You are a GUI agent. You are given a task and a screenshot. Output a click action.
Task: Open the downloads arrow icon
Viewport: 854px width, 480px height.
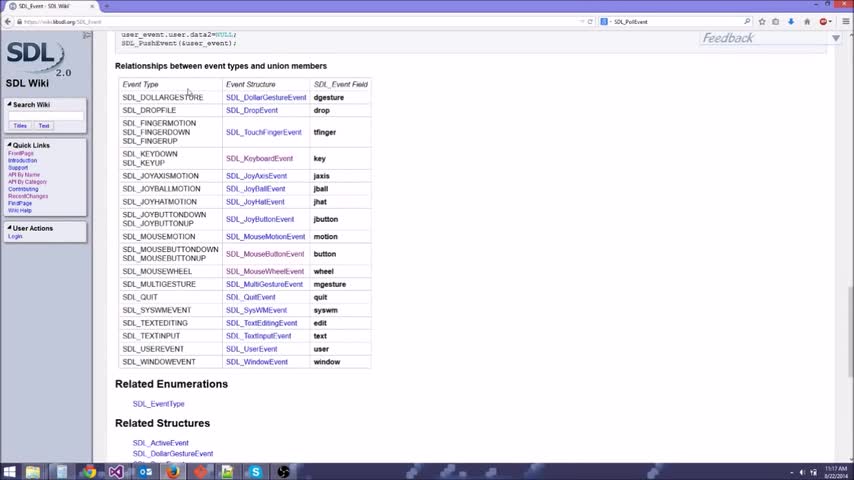pos(791,22)
